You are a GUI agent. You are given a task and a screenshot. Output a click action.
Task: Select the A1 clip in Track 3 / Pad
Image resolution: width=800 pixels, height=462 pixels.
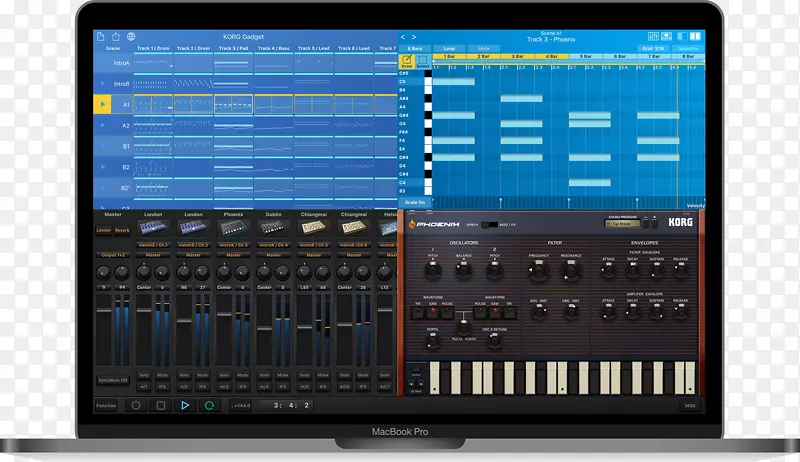(x=233, y=105)
